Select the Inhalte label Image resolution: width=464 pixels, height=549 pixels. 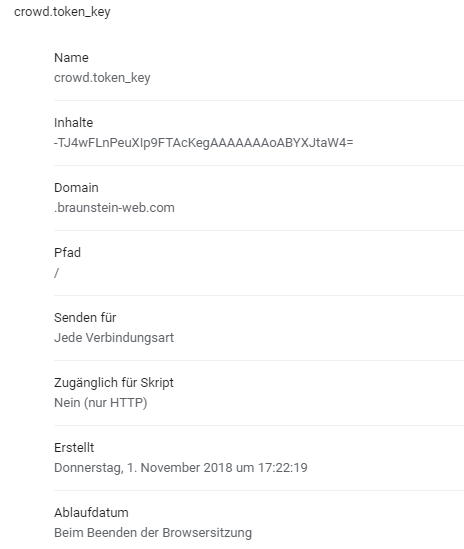click(74, 123)
